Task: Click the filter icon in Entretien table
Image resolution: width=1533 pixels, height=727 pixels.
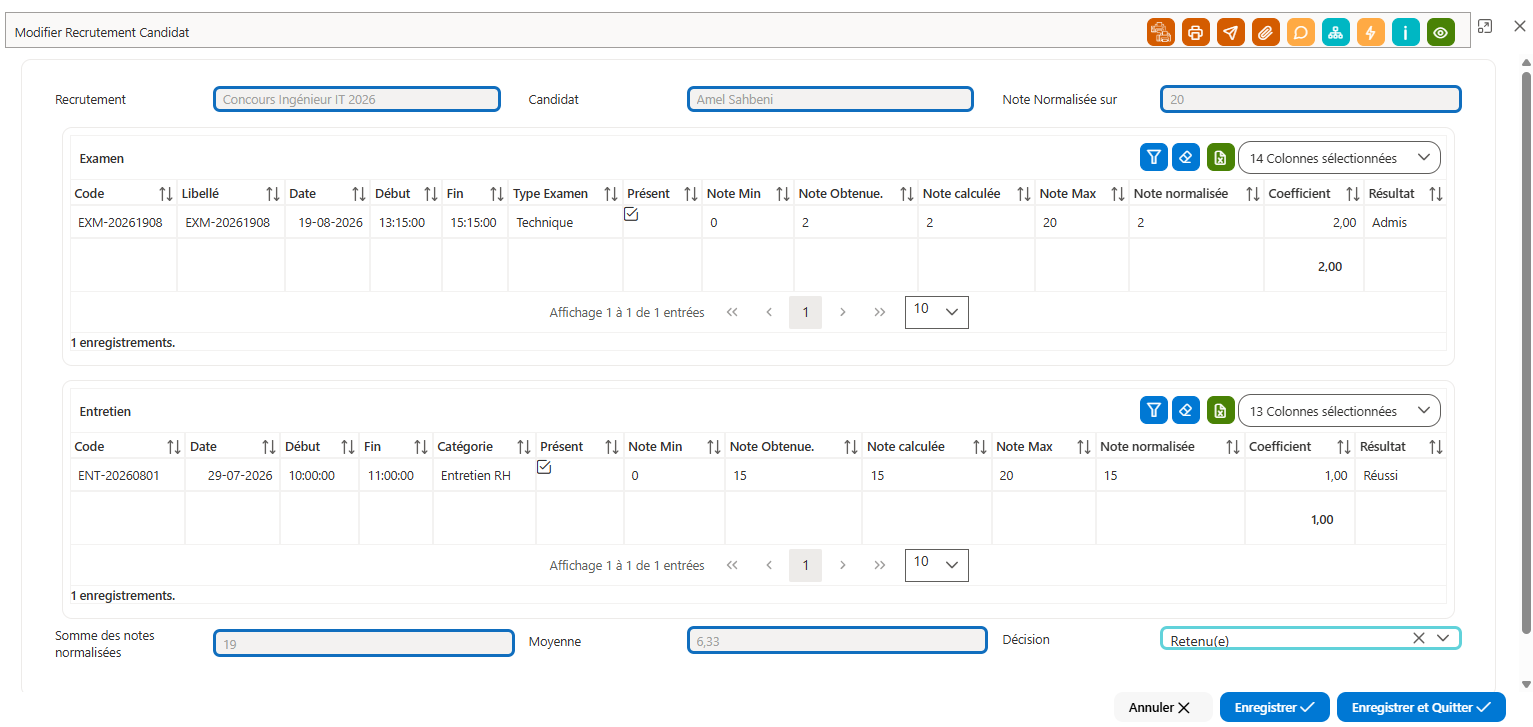Action: (x=1154, y=410)
